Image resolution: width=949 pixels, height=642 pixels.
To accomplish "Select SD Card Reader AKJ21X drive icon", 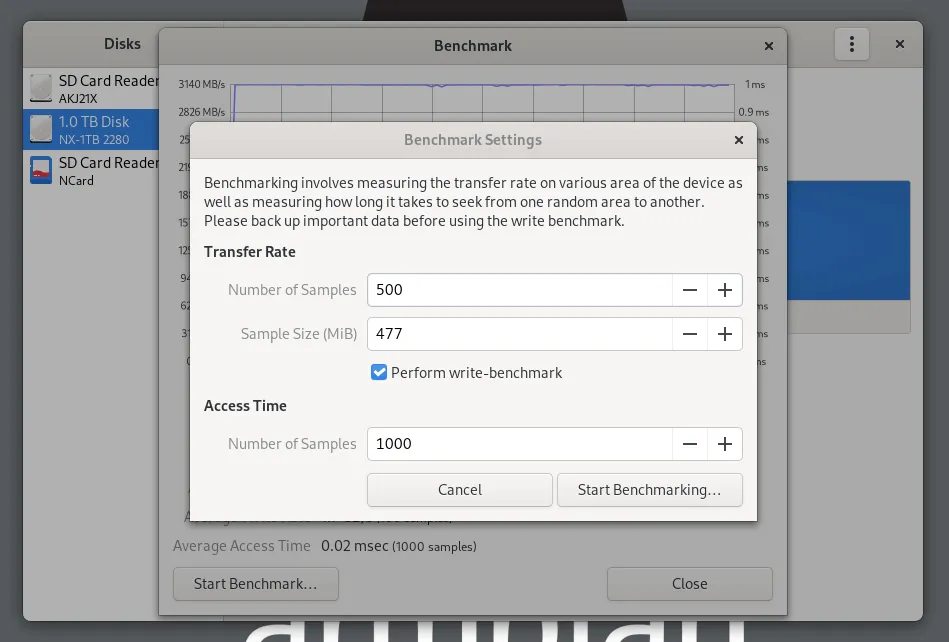I will tap(41, 88).
